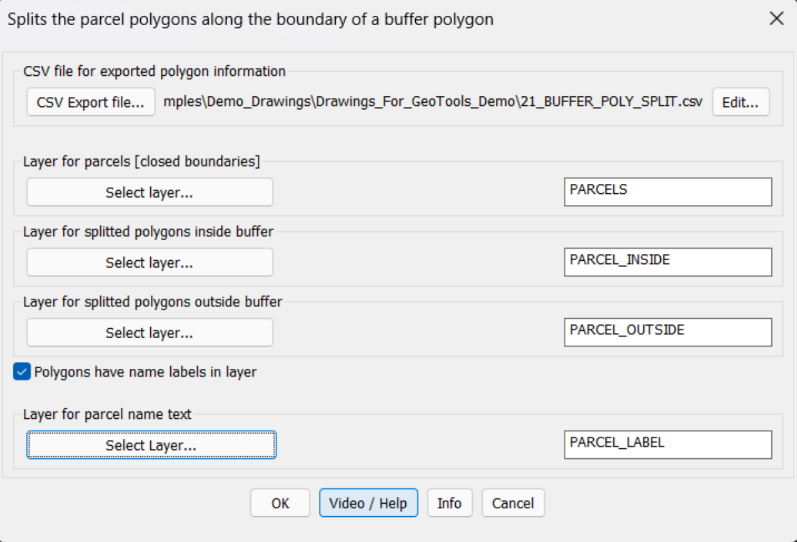
Task: Choose Select layer for parcels closed boundaries
Action: (149, 192)
